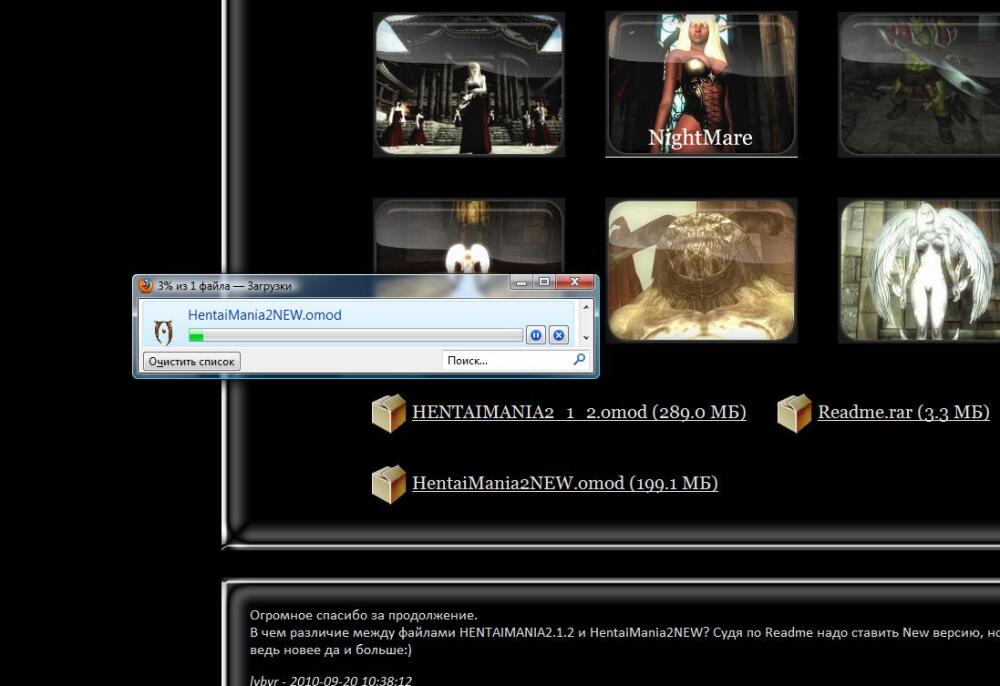Open the white winged angel thumbnail
The width and height of the screenshot is (1000, 686).
tap(919, 270)
